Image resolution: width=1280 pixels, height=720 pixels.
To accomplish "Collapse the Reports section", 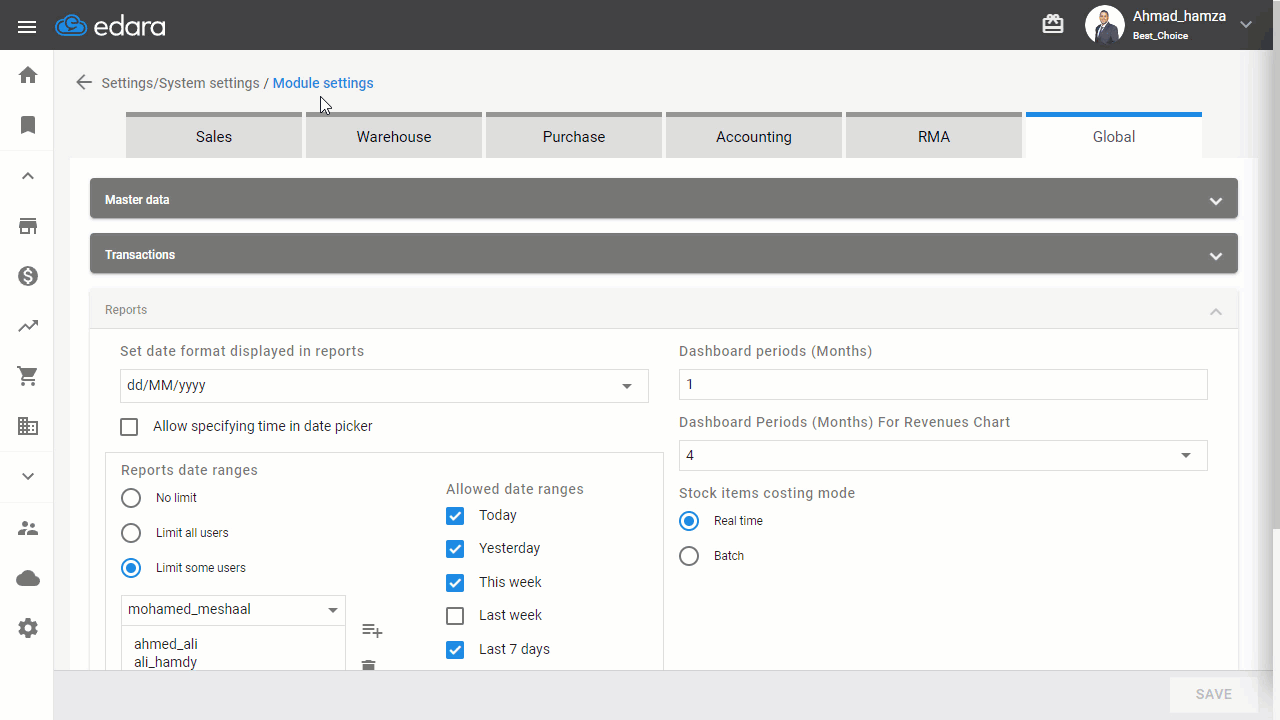I will tap(664, 310).
